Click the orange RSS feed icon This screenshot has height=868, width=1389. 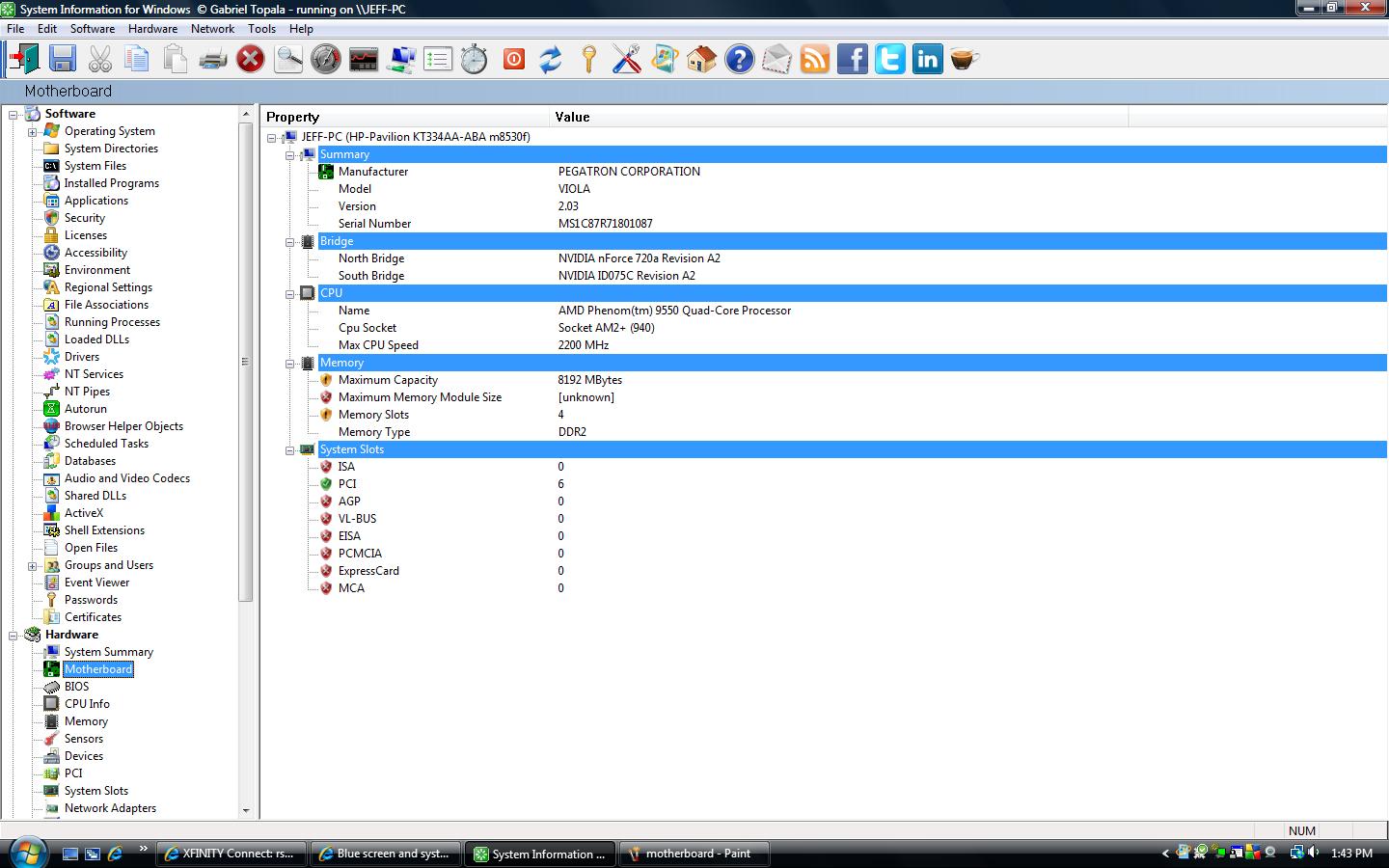(815, 60)
